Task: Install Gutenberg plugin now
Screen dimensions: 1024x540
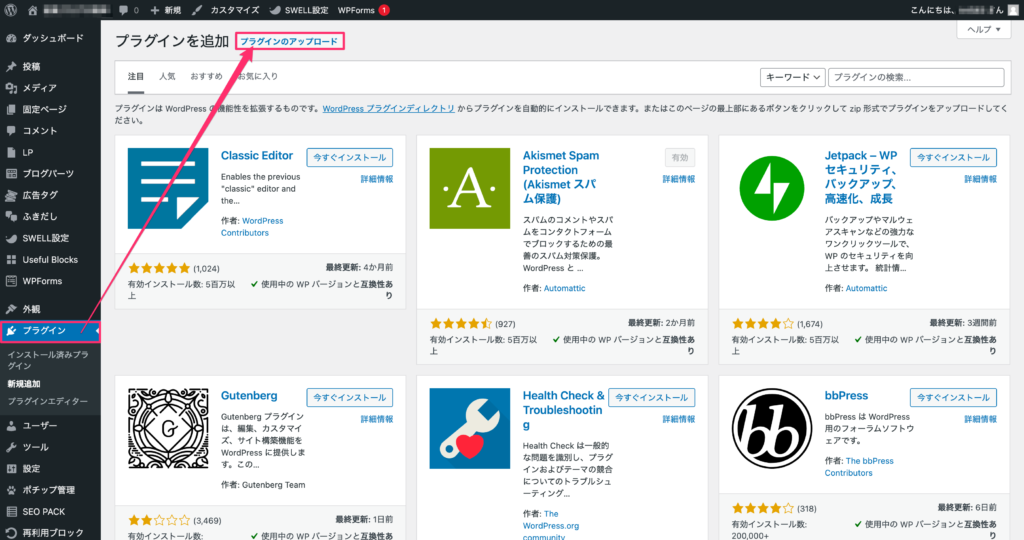Action: point(349,398)
